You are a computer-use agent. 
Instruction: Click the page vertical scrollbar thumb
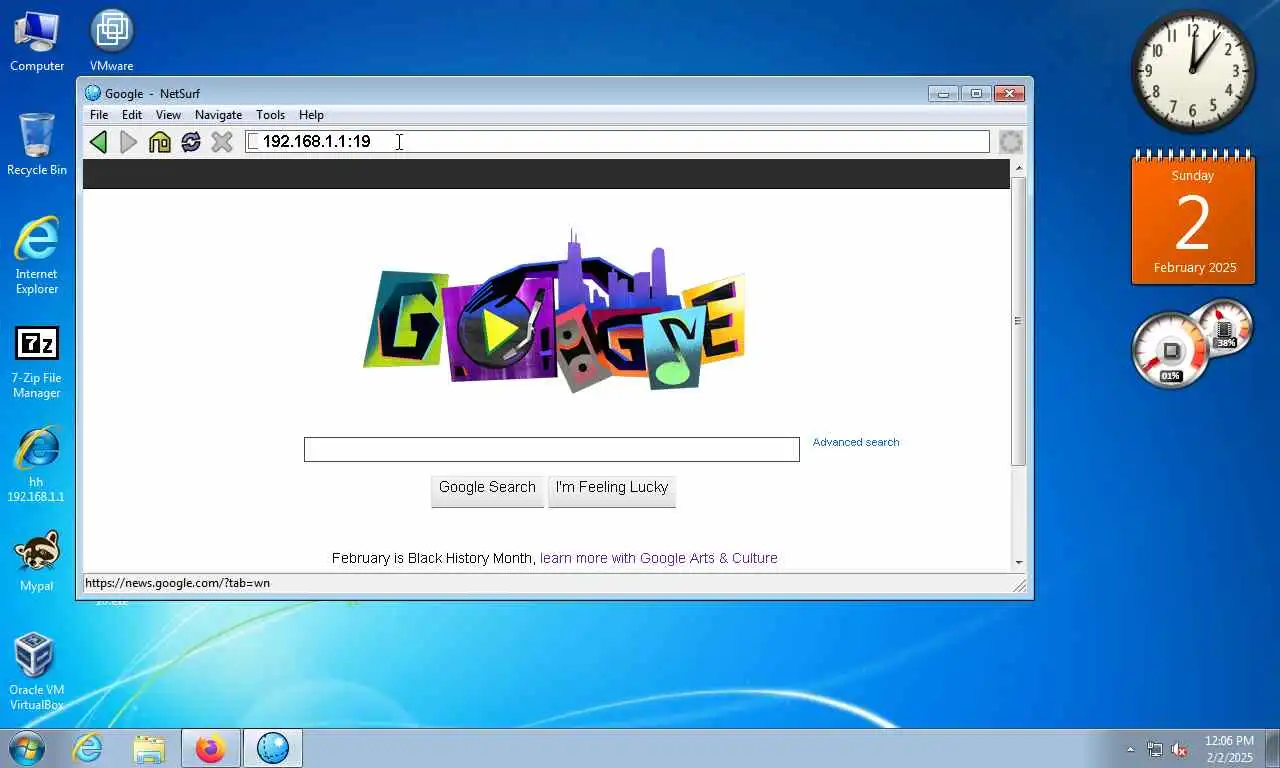(x=1018, y=322)
